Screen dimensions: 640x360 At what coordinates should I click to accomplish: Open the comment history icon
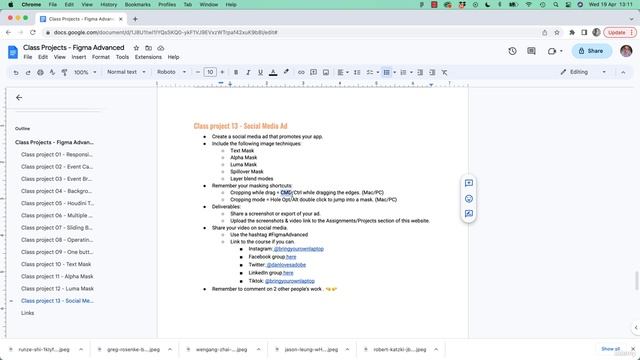click(531, 51)
